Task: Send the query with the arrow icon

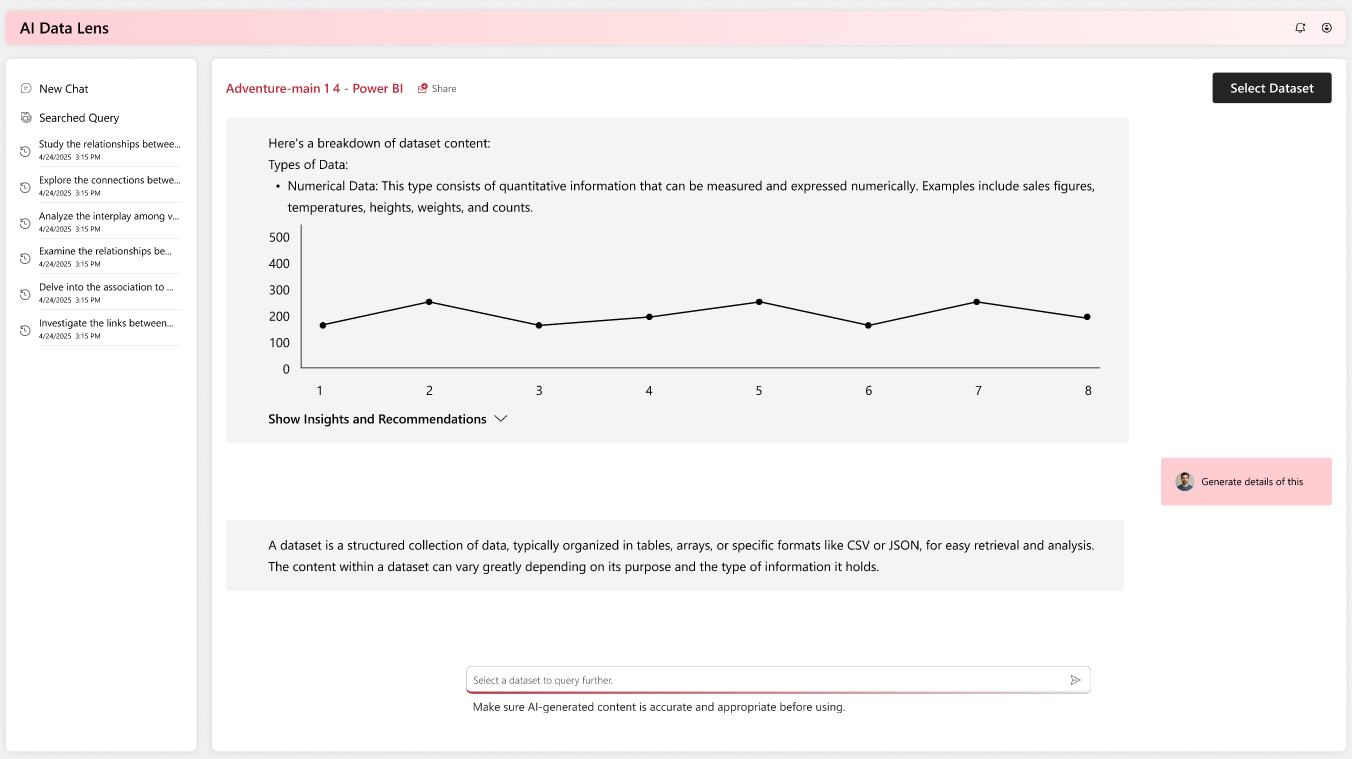Action: [x=1076, y=680]
